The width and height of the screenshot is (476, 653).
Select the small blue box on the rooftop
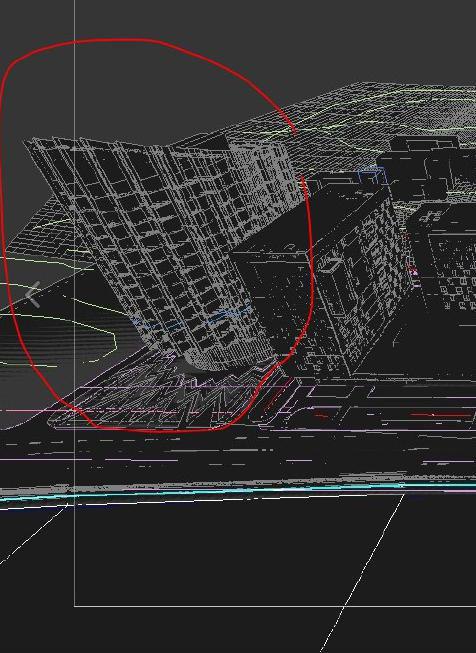pos(372,175)
